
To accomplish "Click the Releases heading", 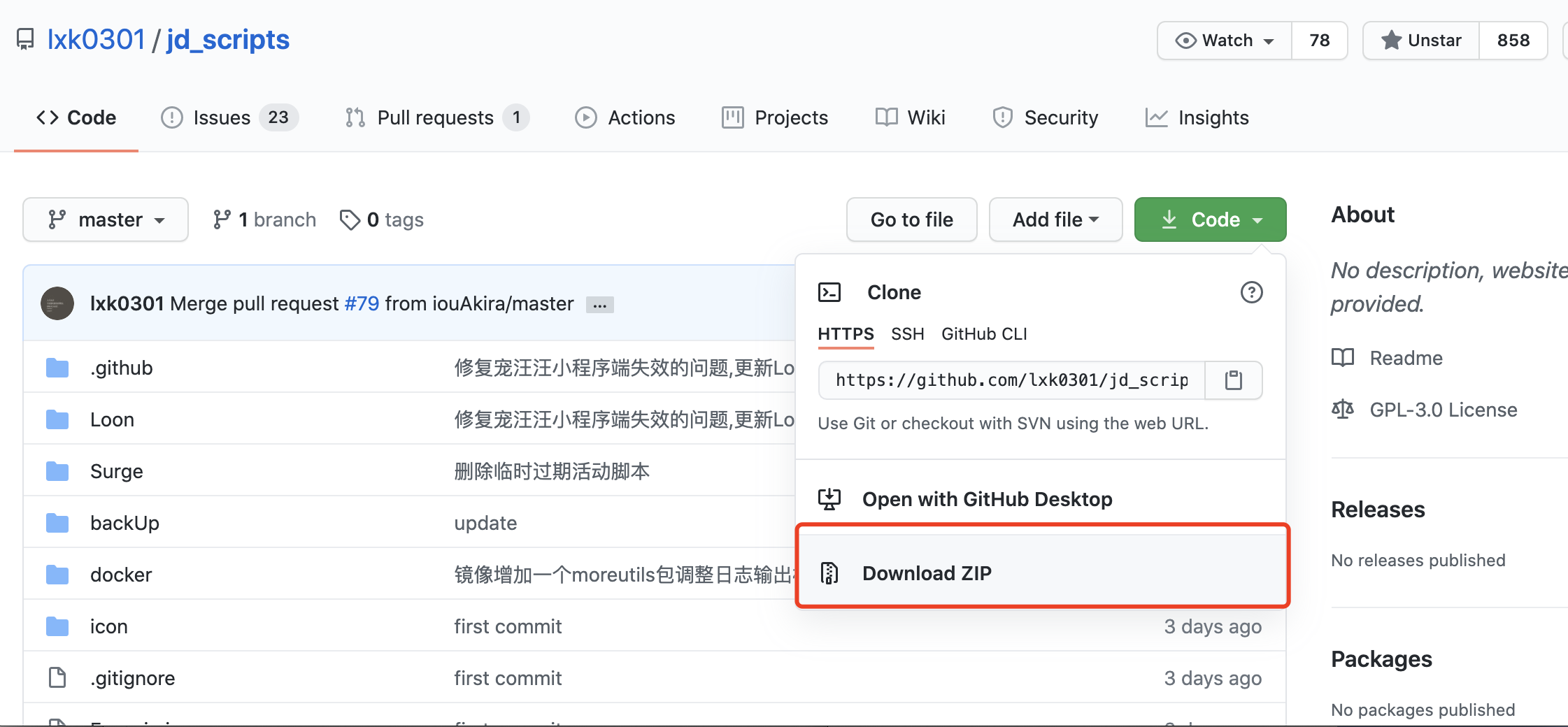I will point(1378,510).
